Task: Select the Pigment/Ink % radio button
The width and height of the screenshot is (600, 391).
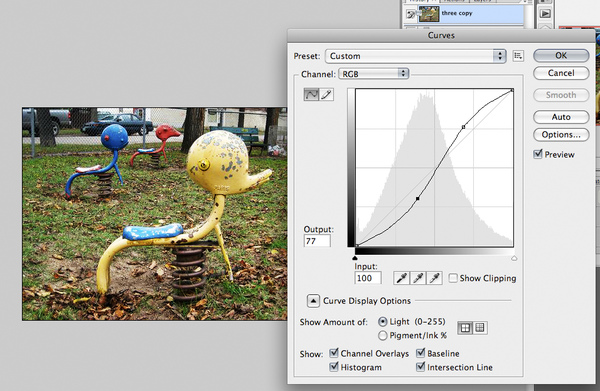Action: 383,336
